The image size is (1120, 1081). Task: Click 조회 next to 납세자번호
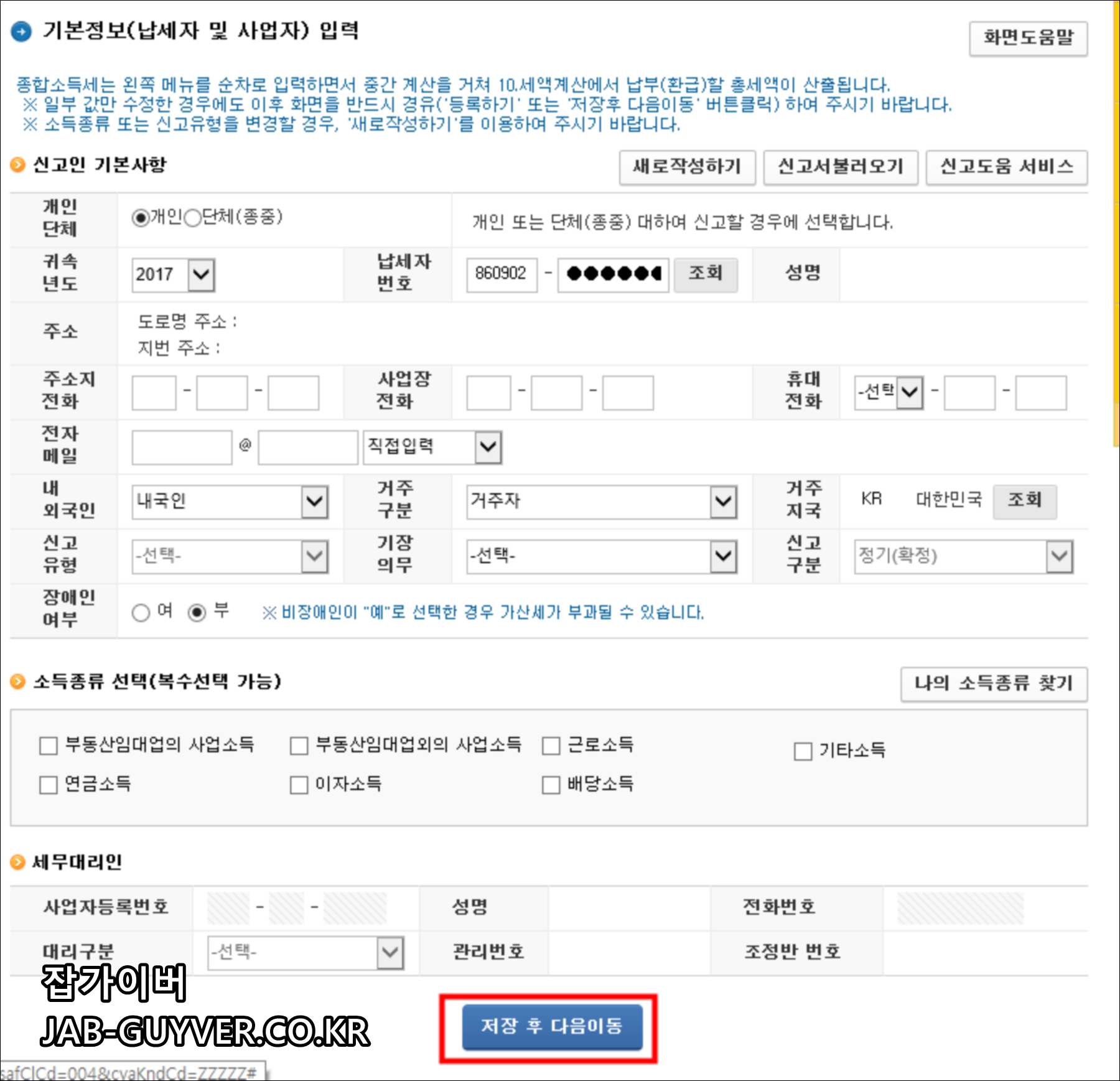tap(705, 274)
